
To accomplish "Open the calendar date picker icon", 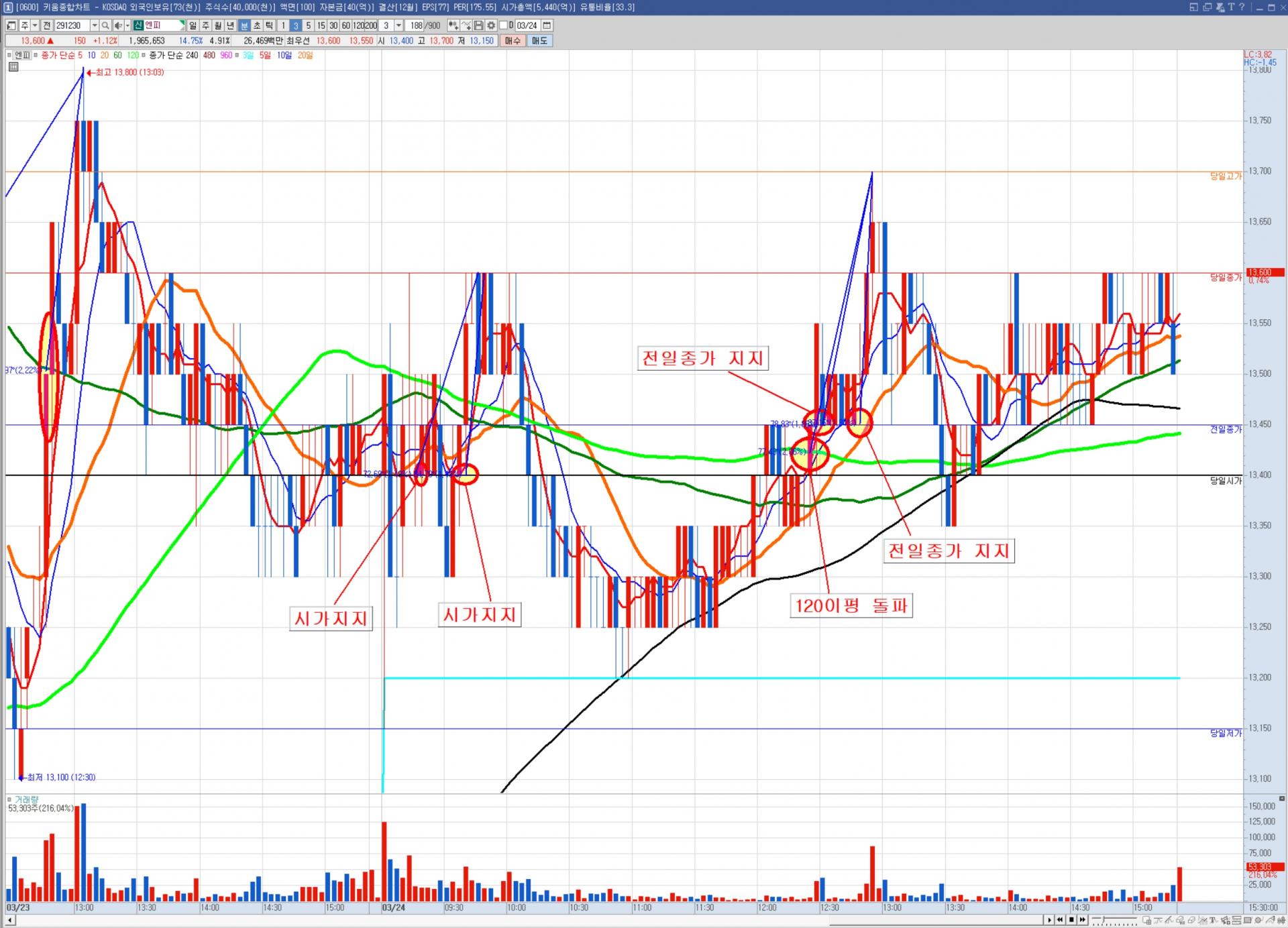I will [x=547, y=25].
